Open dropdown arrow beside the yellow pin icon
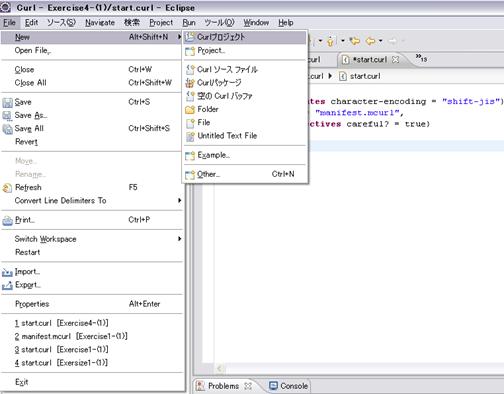This screenshot has width=504, height=394. [342, 41]
